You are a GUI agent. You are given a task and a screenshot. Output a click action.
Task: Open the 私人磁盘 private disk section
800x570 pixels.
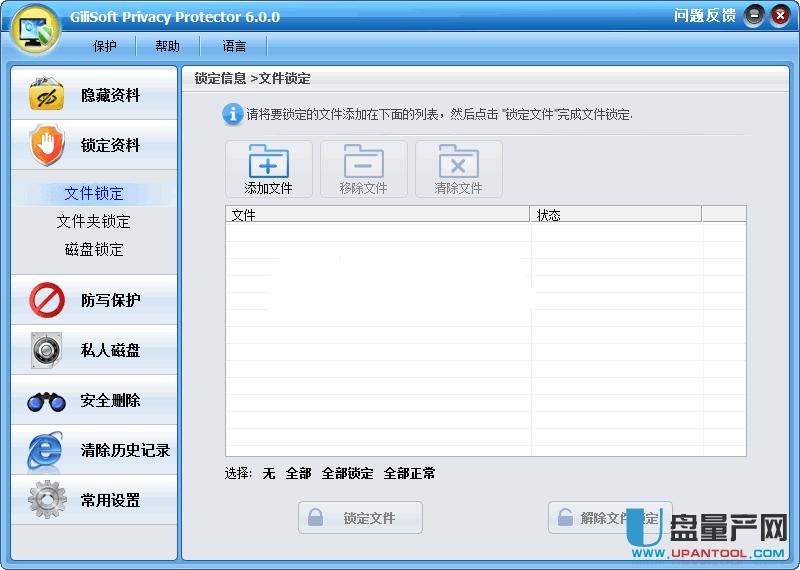click(94, 350)
